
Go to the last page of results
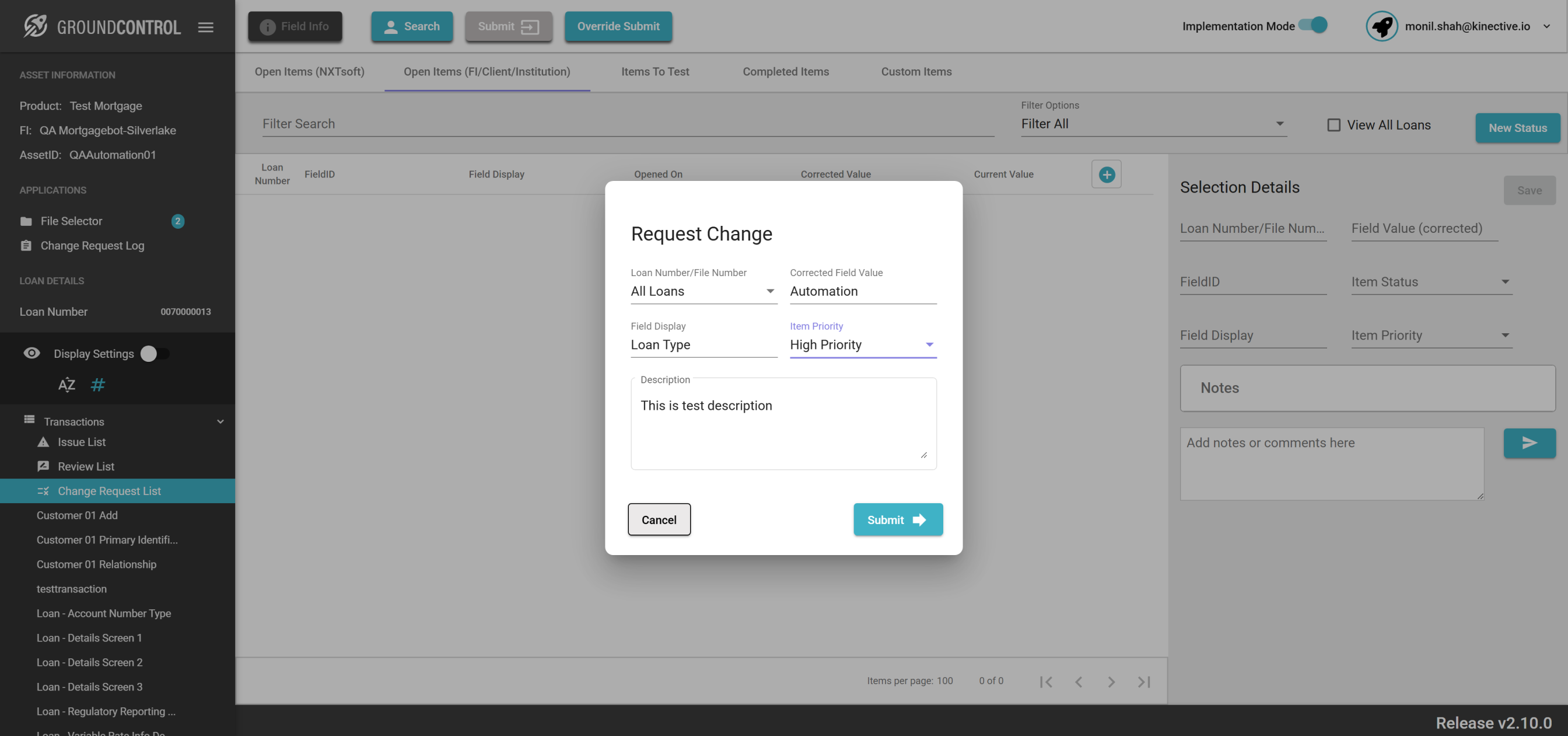point(1144,682)
